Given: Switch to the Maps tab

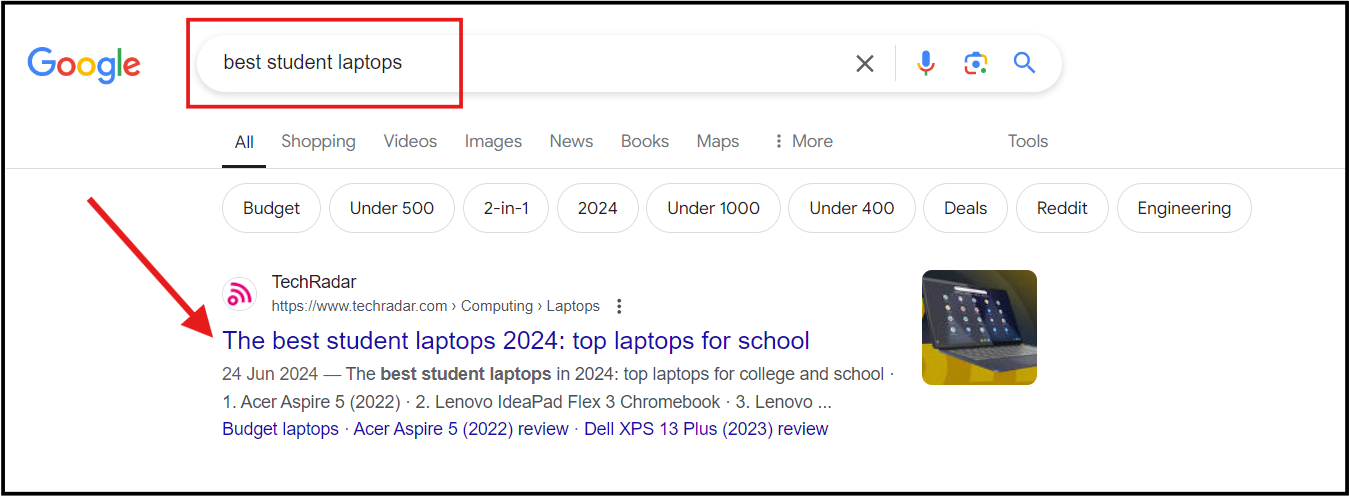Looking at the screenshot, I should tap(718, 141).
